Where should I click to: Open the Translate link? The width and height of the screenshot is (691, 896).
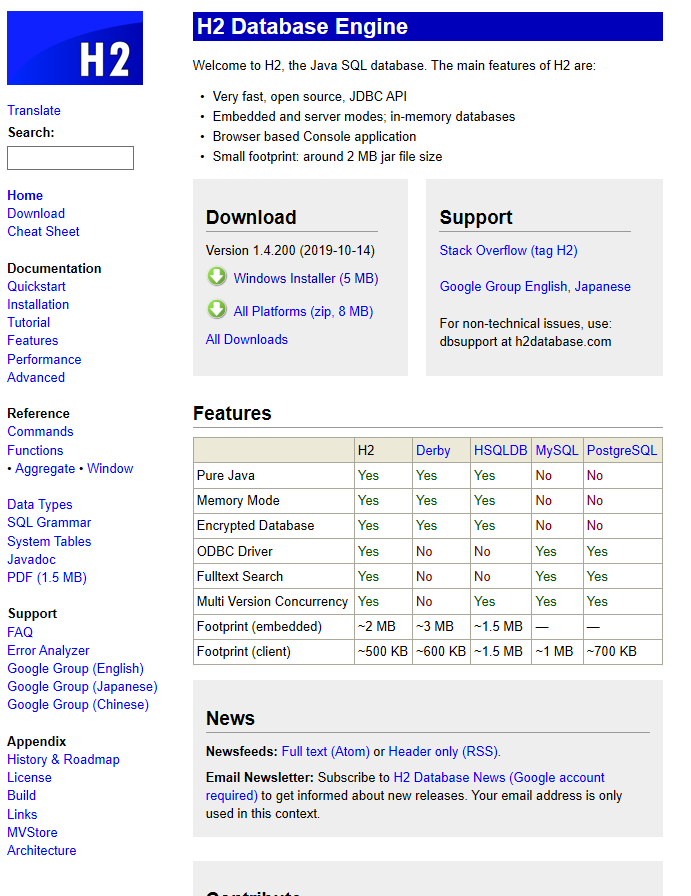tap(34, 110)
